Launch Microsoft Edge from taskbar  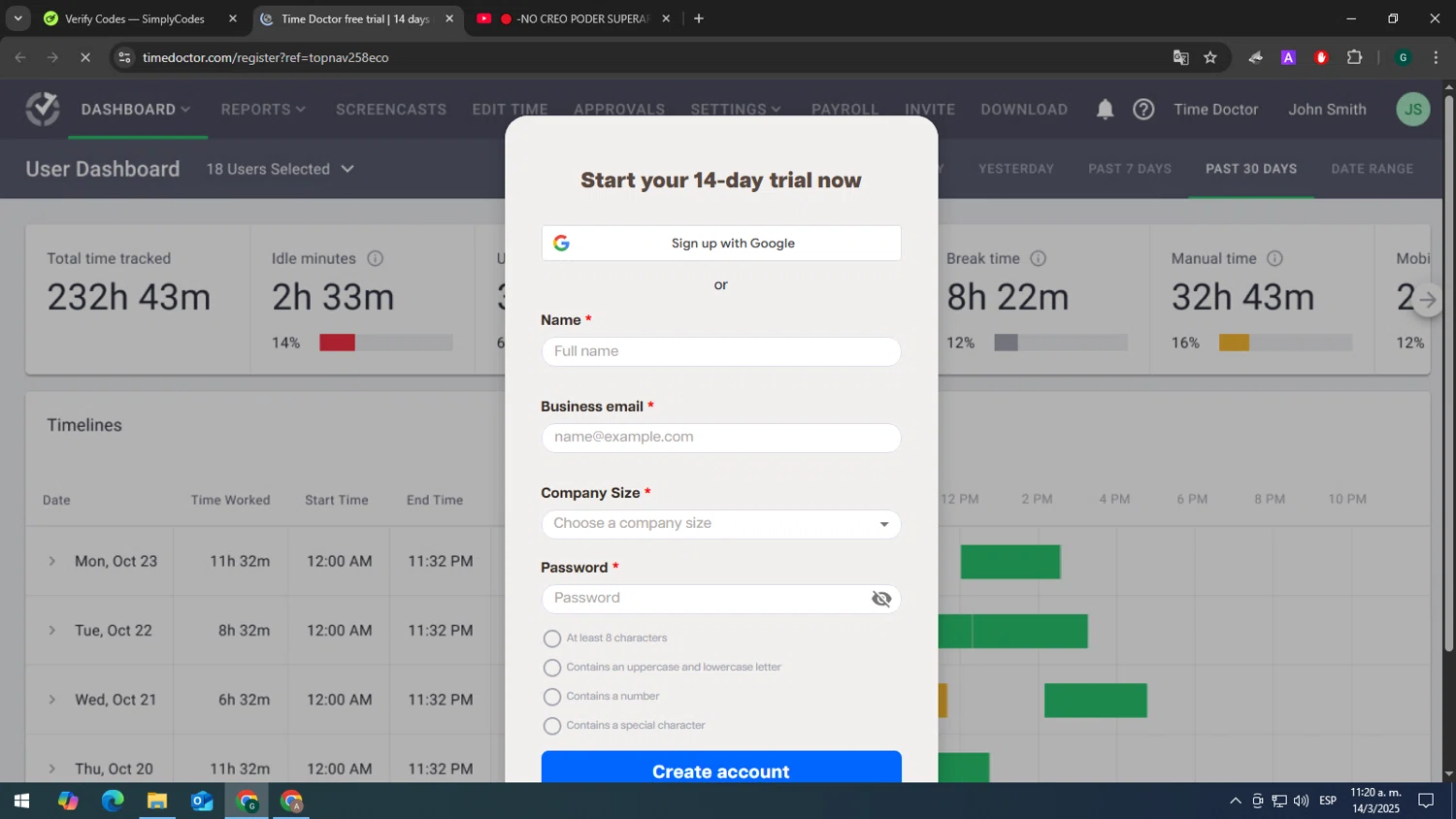(113, 801)
